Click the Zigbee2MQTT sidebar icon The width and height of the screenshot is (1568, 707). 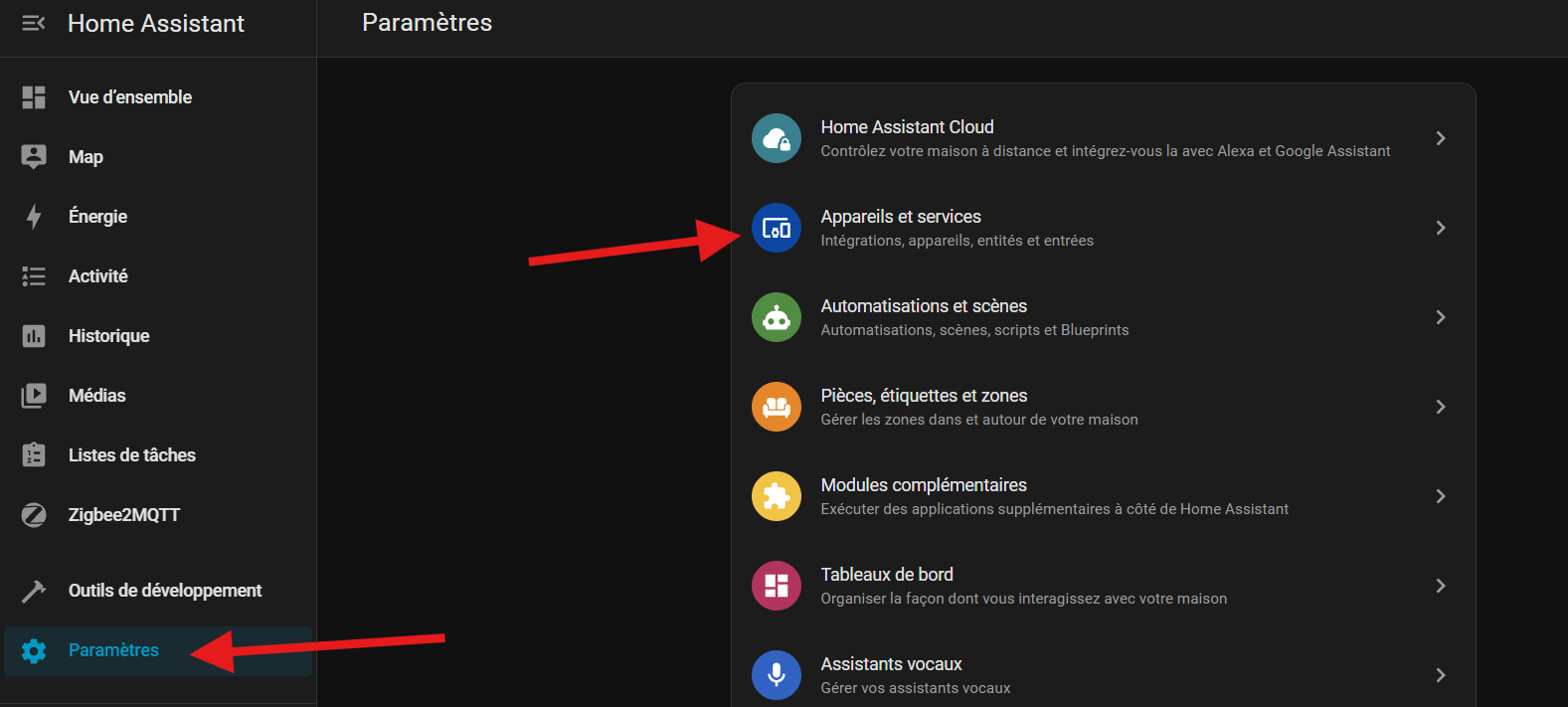[x=34, y=515]
